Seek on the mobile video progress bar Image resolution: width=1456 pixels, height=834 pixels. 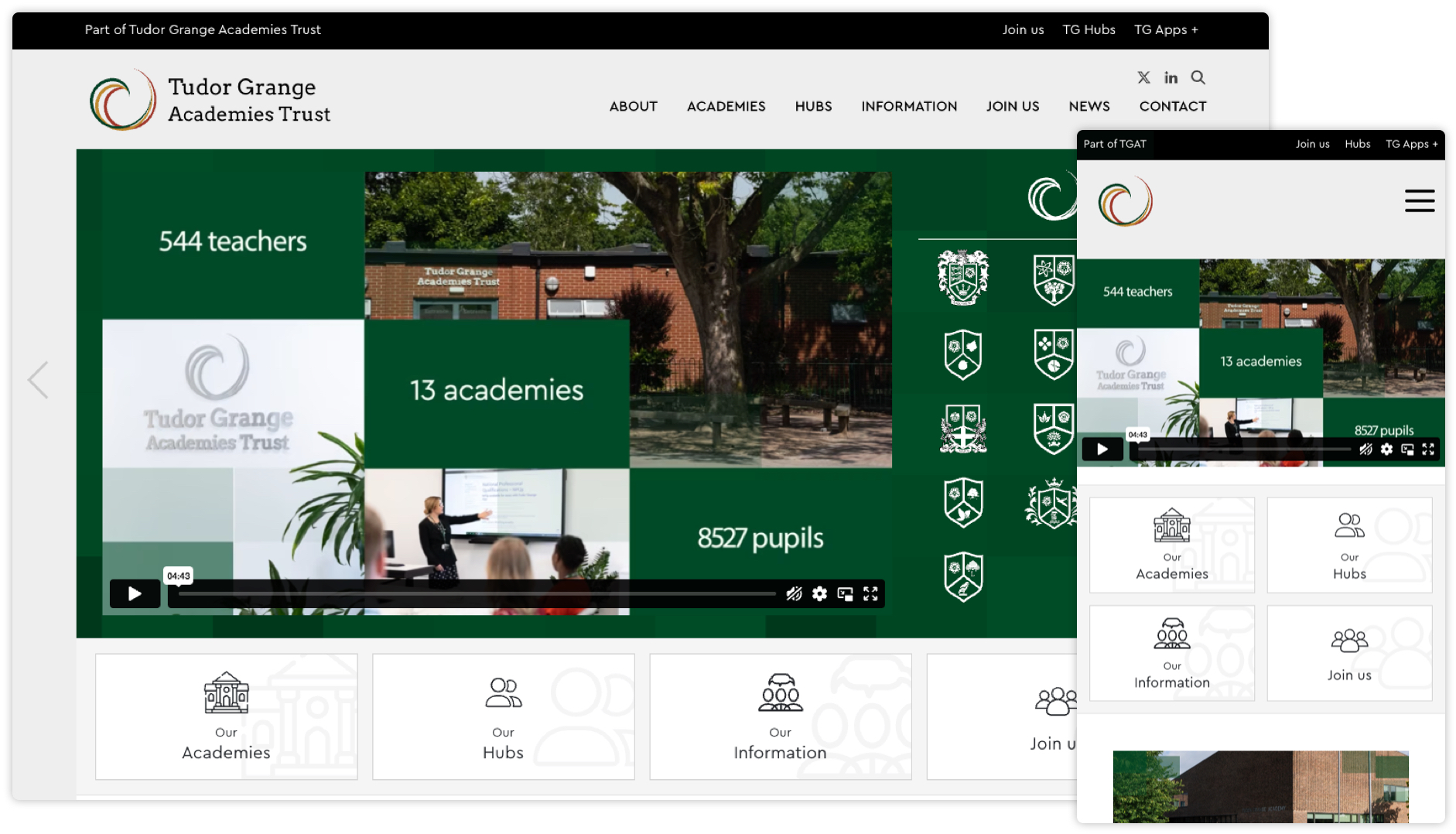pos(1244,449)
